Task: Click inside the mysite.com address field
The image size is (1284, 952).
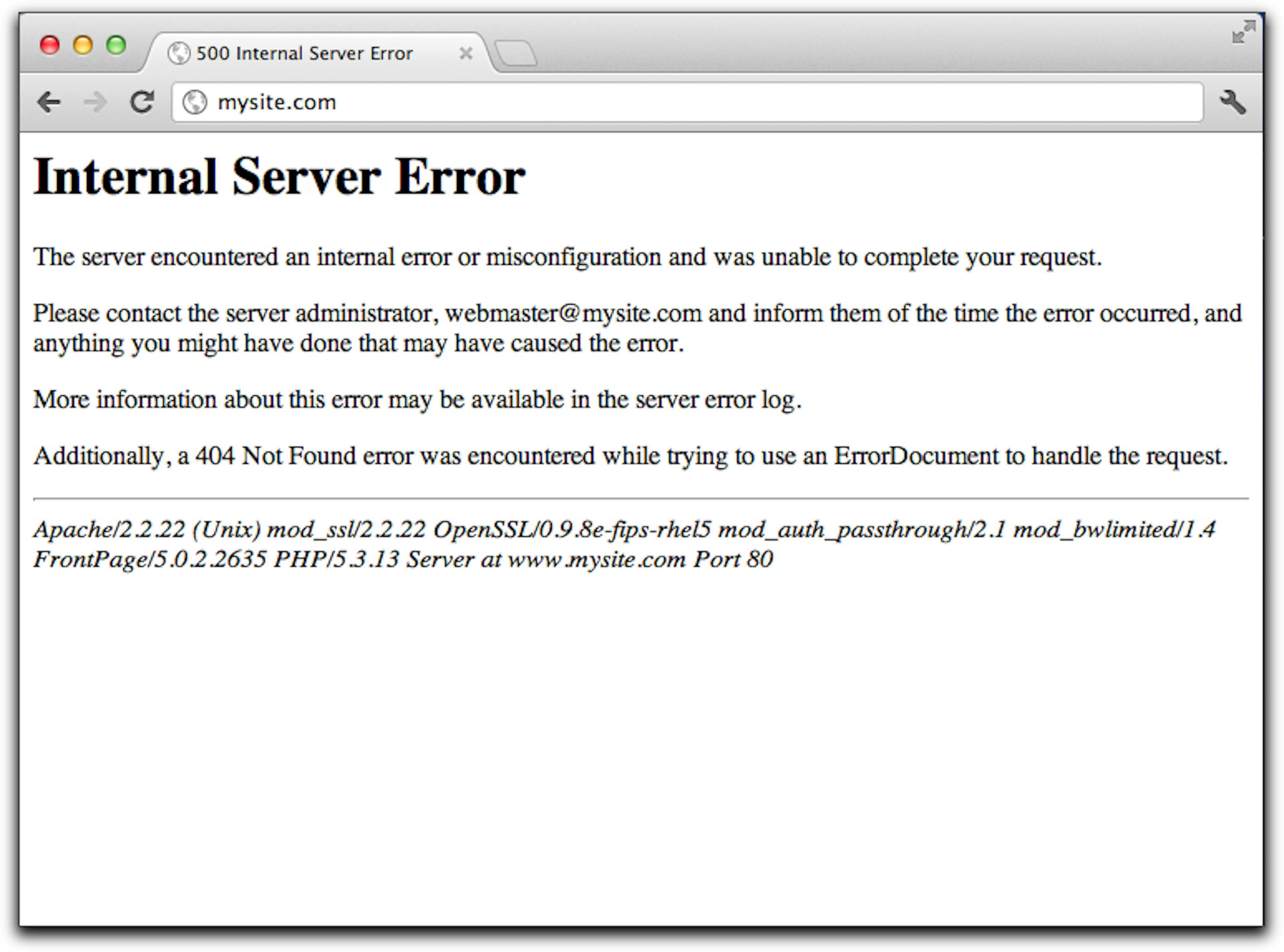Action: [x=403, y=102]
